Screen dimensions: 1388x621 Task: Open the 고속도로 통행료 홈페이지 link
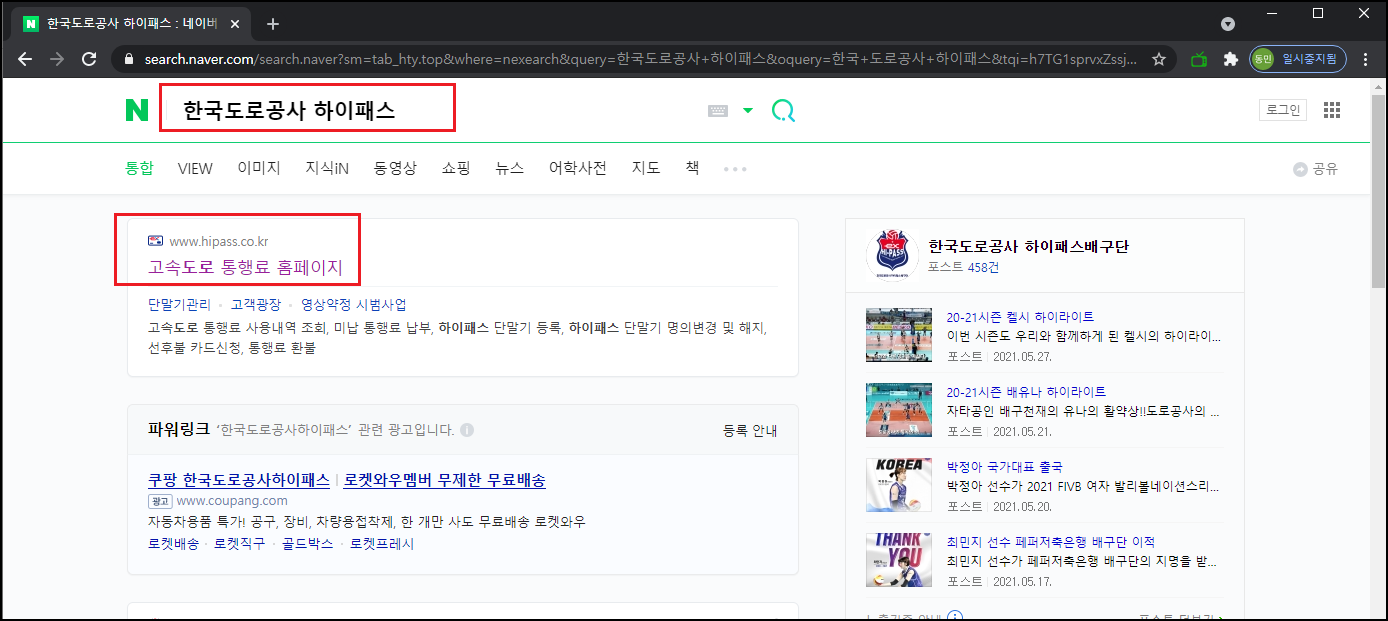point(245,267)
